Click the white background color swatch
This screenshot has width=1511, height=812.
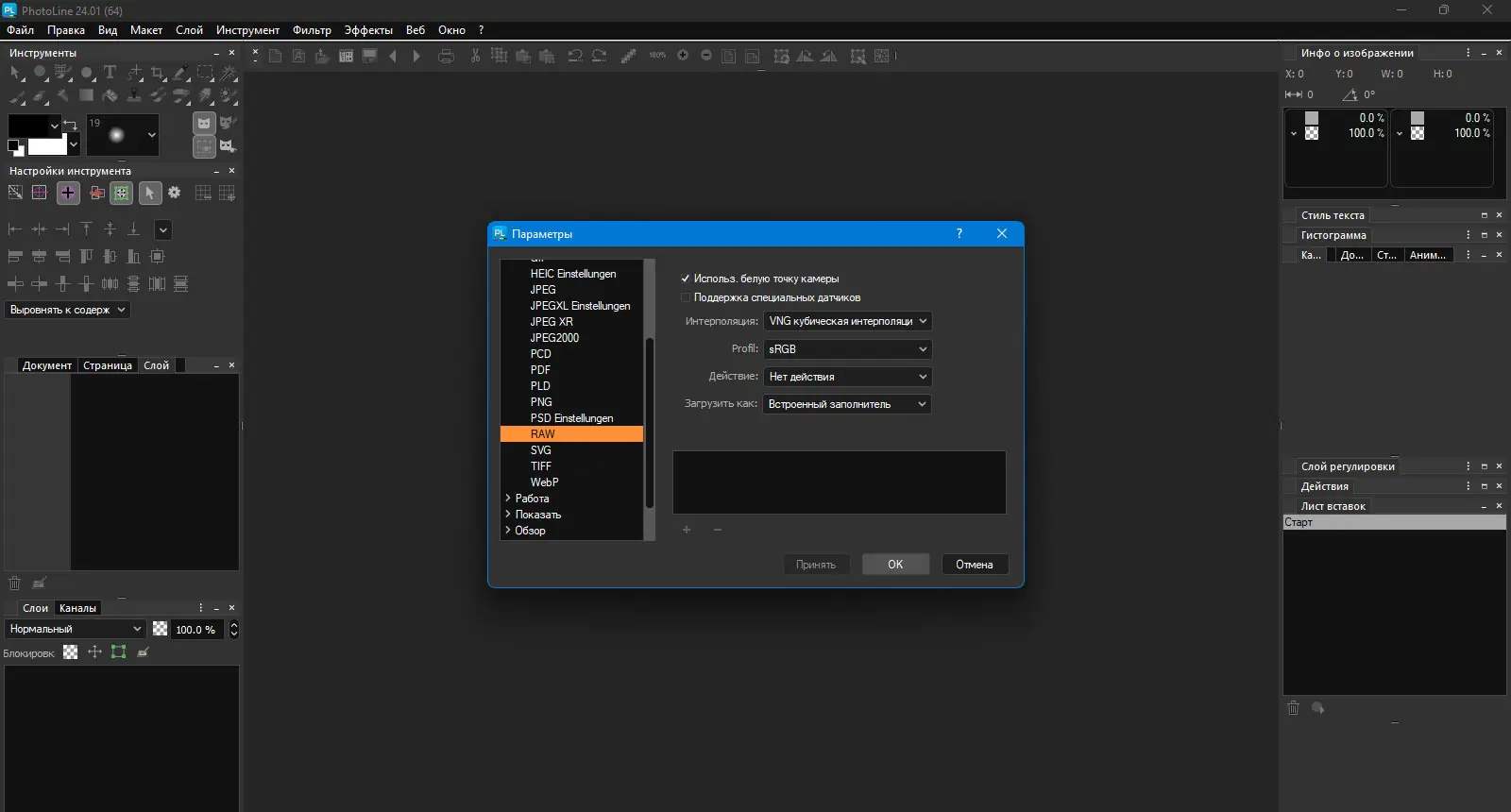[x=47, y=146]
